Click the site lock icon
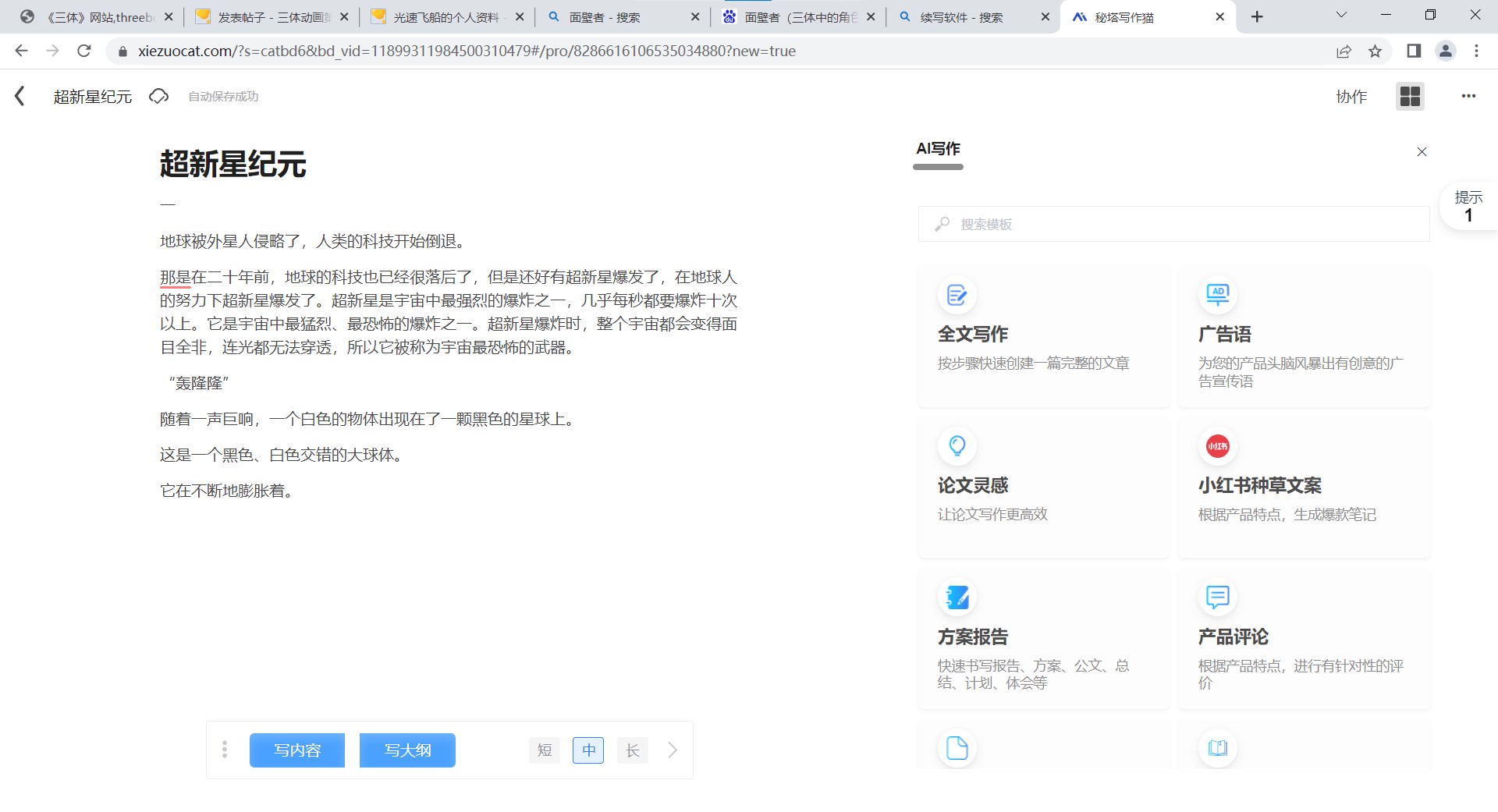 pyautogui.click(x=122, y=51)
